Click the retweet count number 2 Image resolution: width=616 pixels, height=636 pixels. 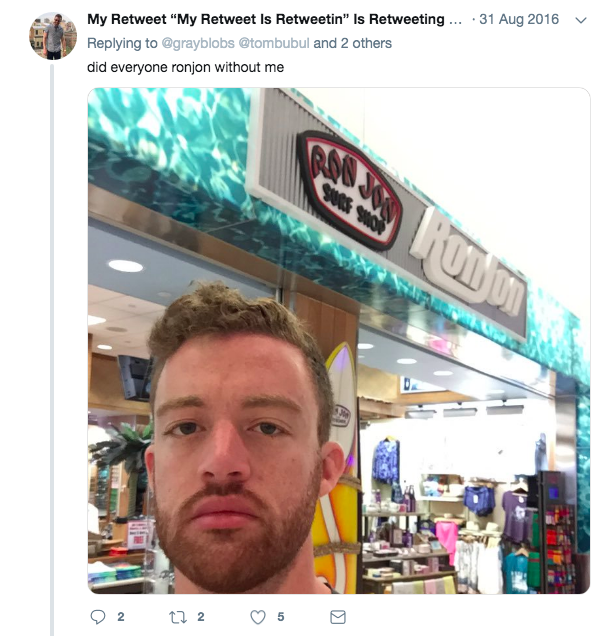(x=201, y=617)
